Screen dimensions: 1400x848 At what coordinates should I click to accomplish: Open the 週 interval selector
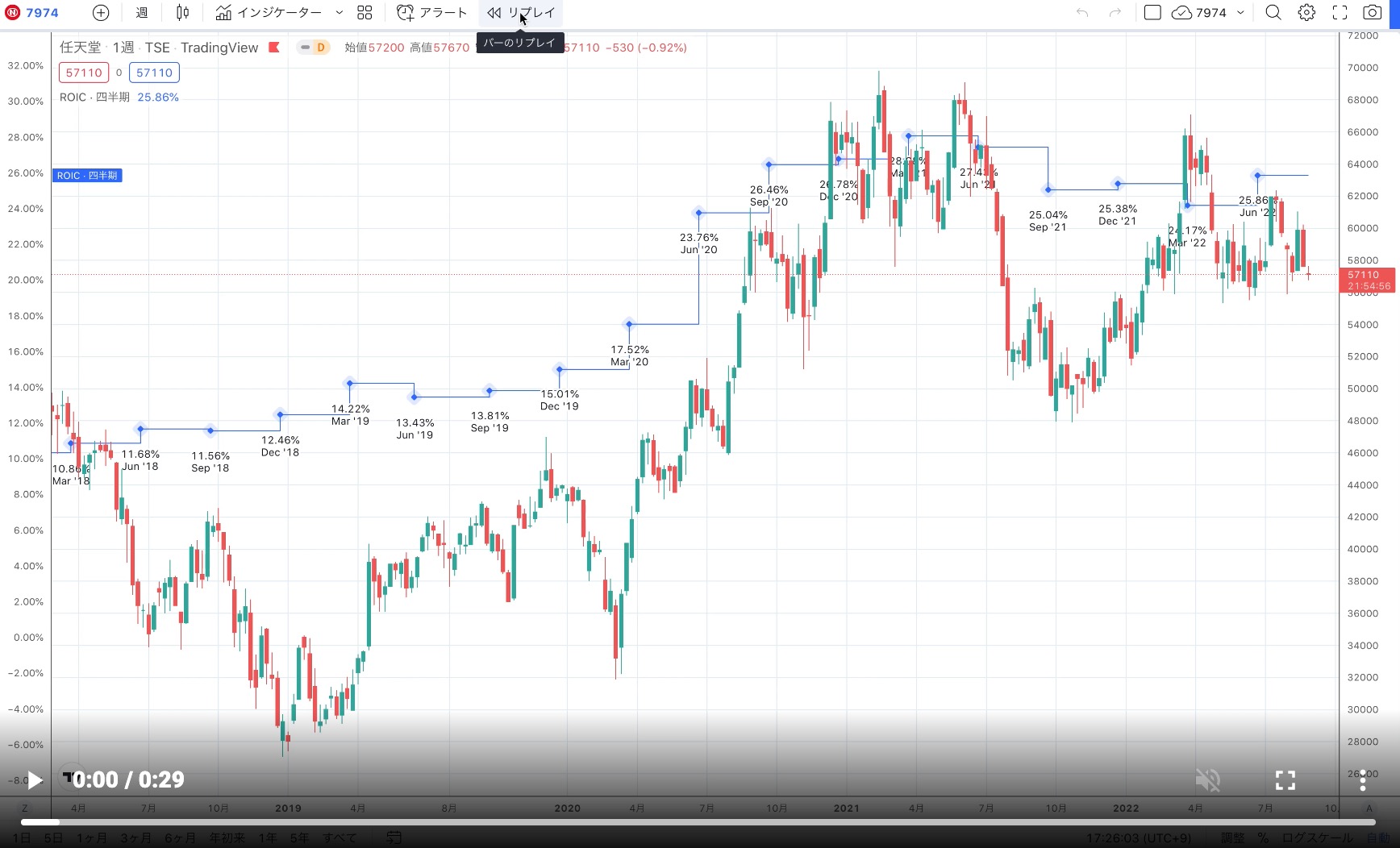coord(142,13)
